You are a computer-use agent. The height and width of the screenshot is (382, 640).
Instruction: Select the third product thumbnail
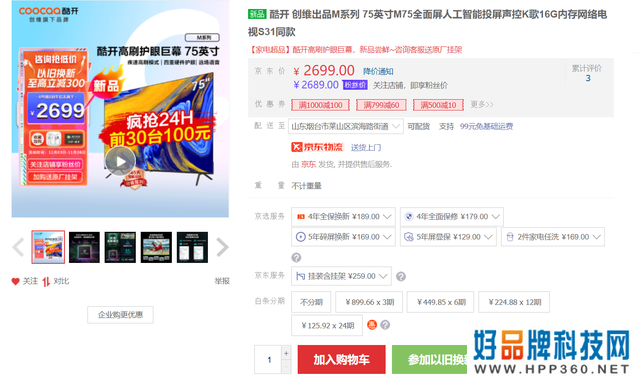pyautogui.click(x=120, y=247)
